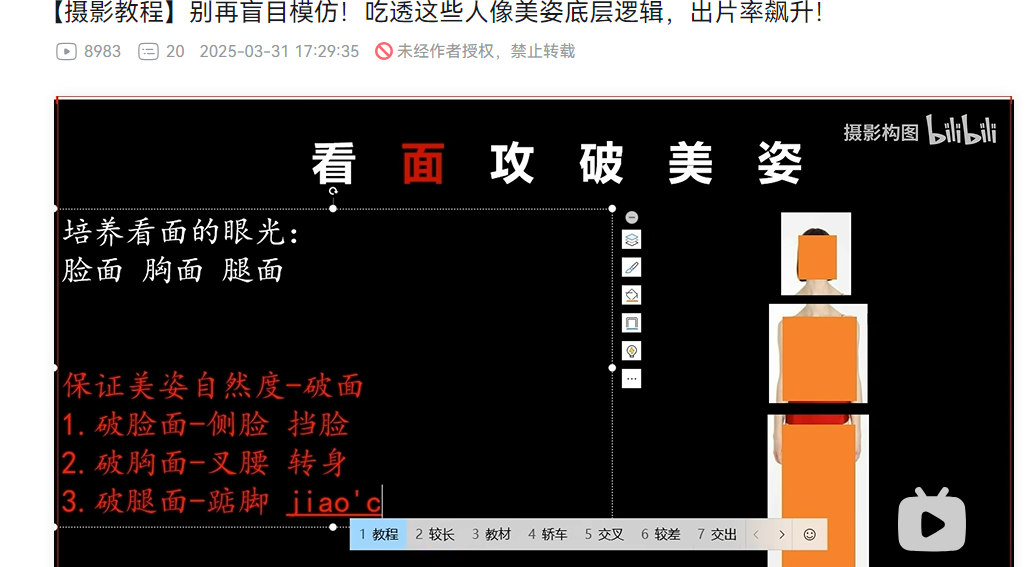
Task: Open emoji panel in input candidate bar
Action: 810,535
